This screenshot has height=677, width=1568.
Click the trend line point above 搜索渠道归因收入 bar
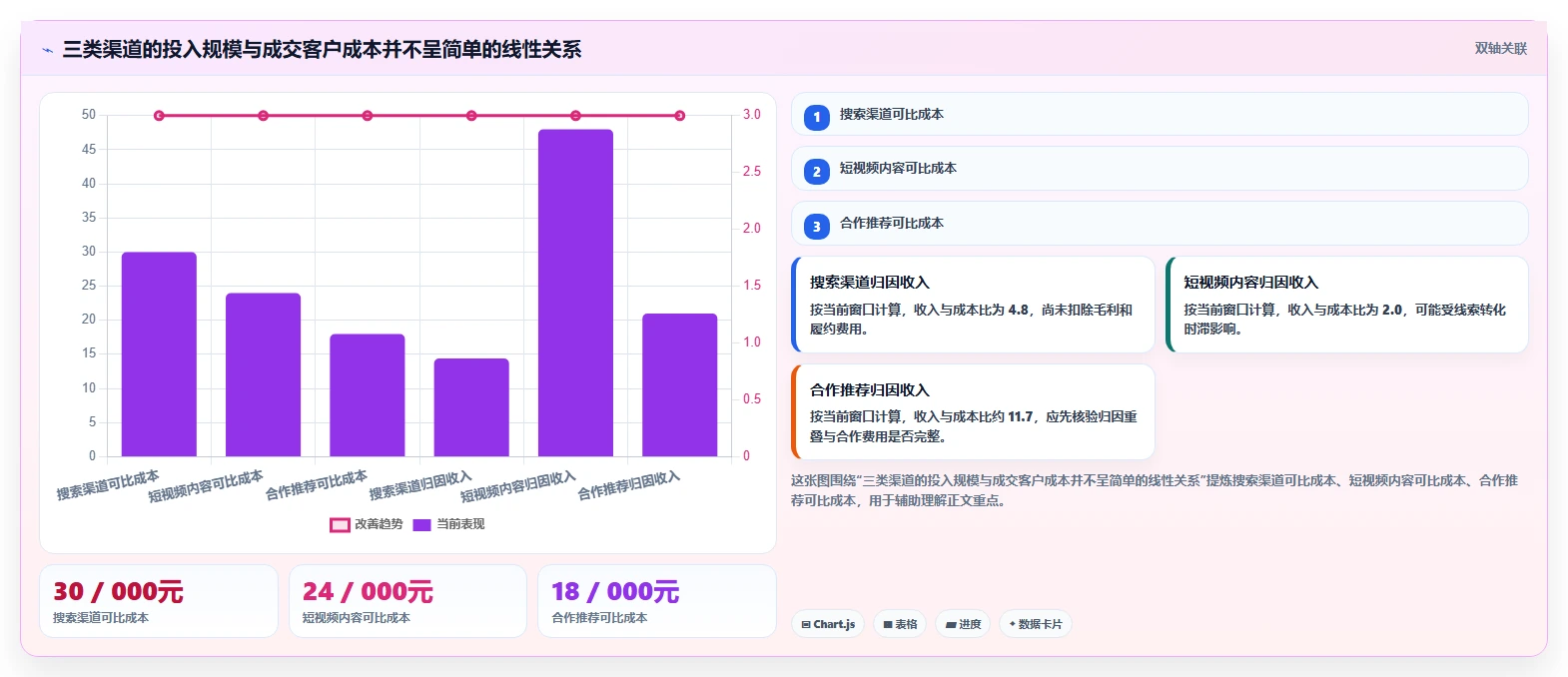[471, 116]
